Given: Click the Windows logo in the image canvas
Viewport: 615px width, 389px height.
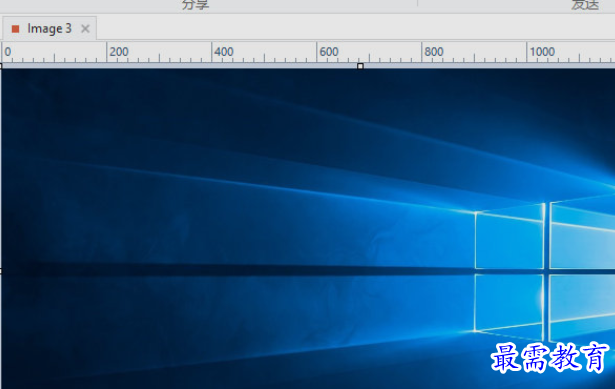Looking at the screenshot, I should (545, 271).
